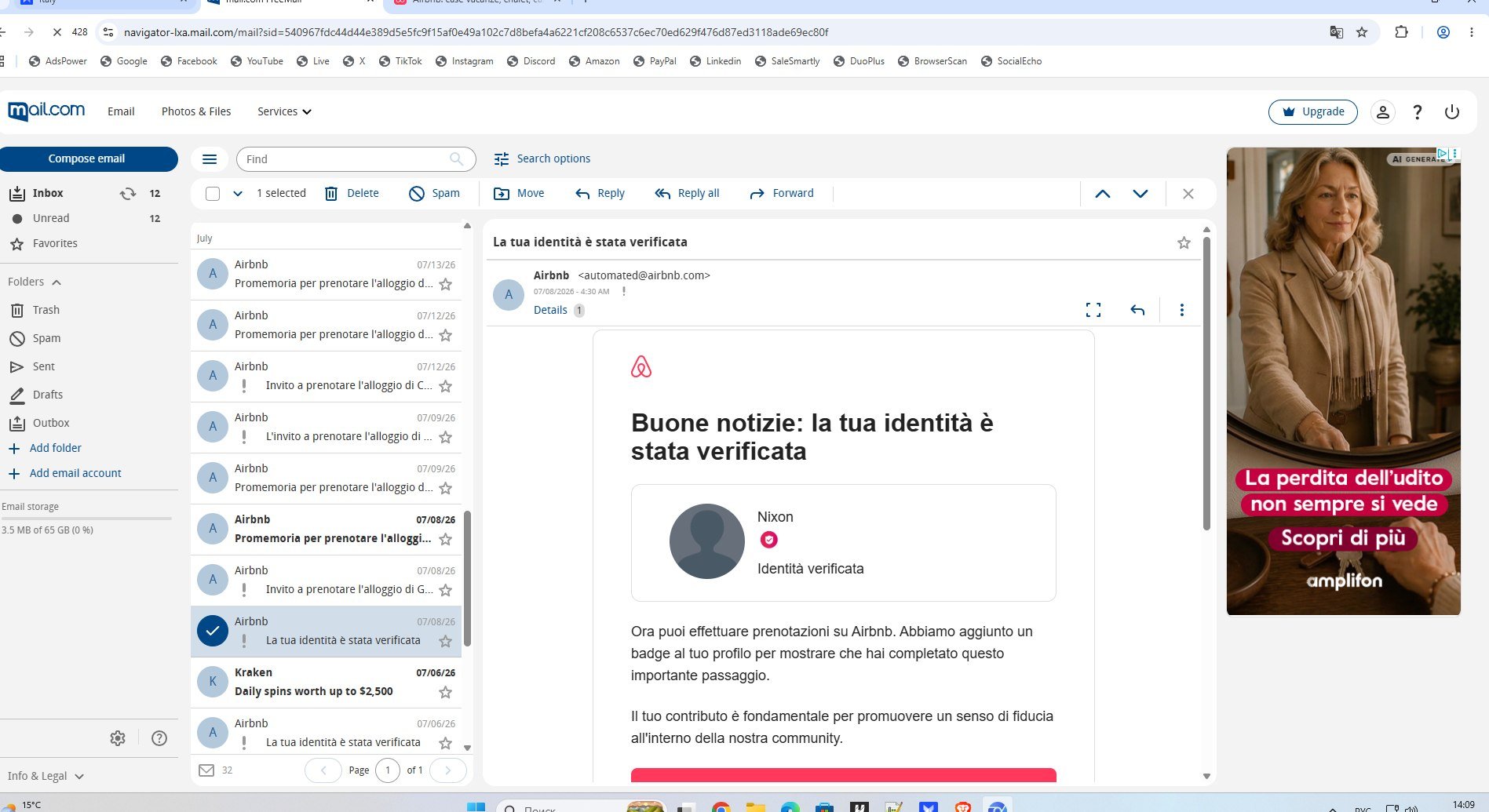Click Add email account link
Viewport: 1489px width, 812px height.
coord(75,473)
